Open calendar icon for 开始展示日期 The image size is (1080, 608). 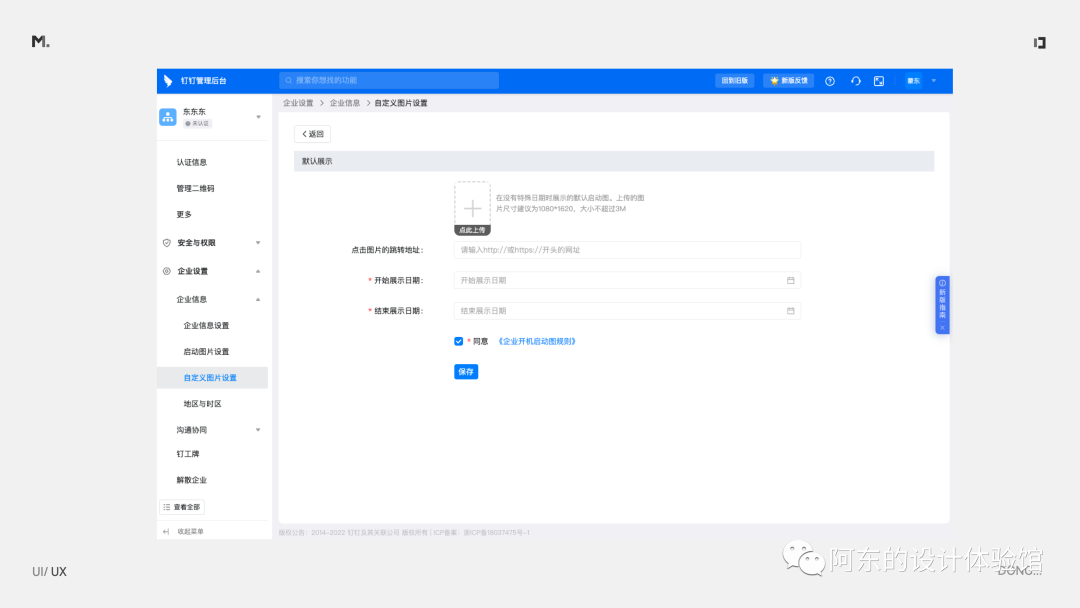coord(791,280)
